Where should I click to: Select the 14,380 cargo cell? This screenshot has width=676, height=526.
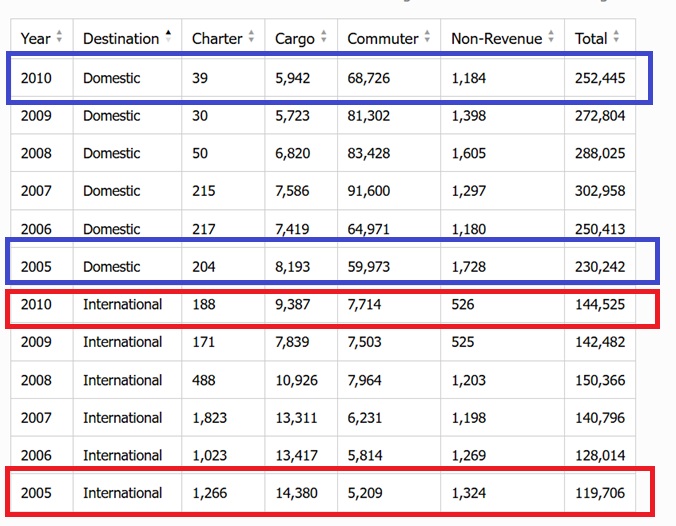(296, 493)
